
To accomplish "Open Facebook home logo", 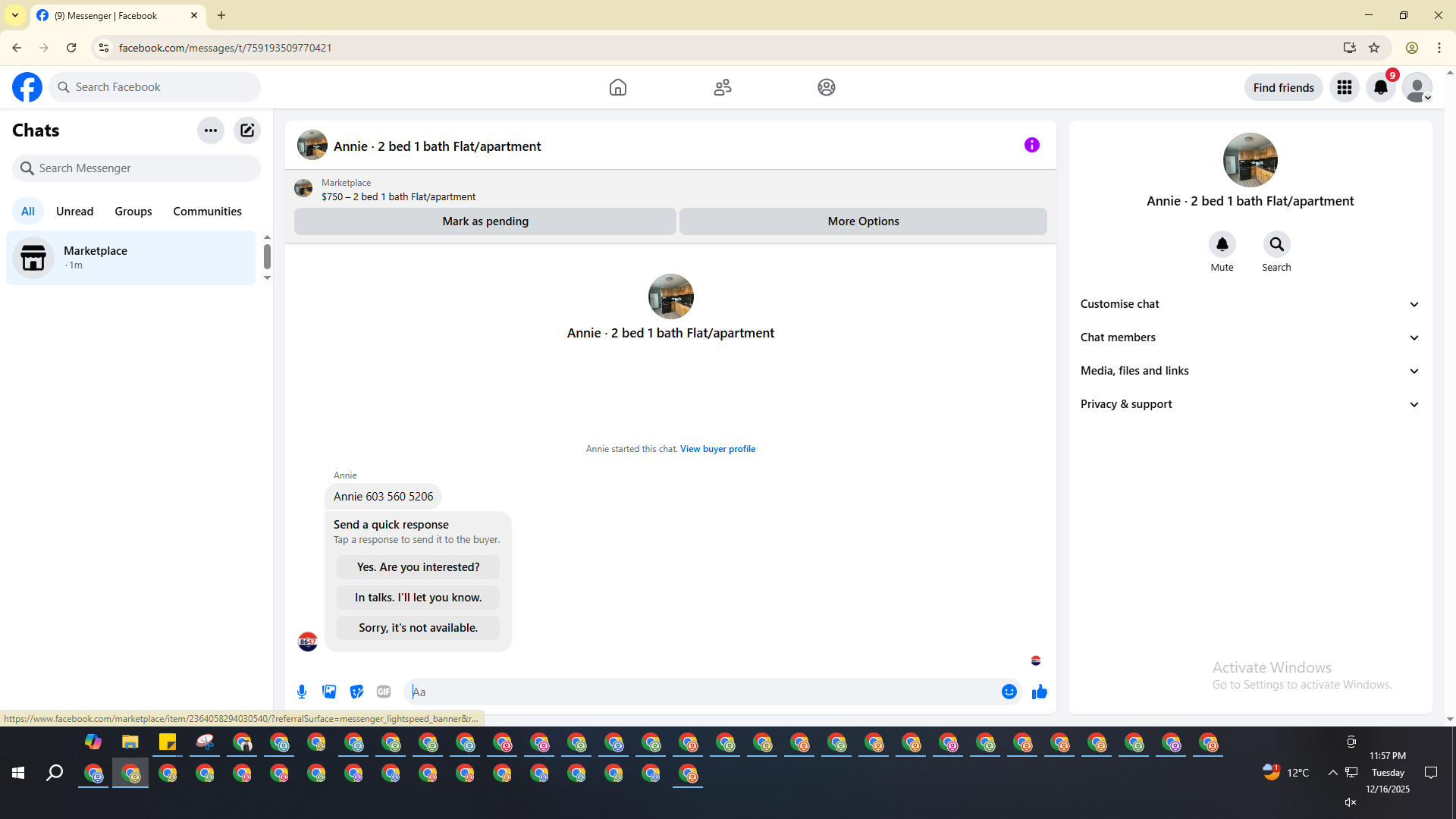I will tap(27, 87).
